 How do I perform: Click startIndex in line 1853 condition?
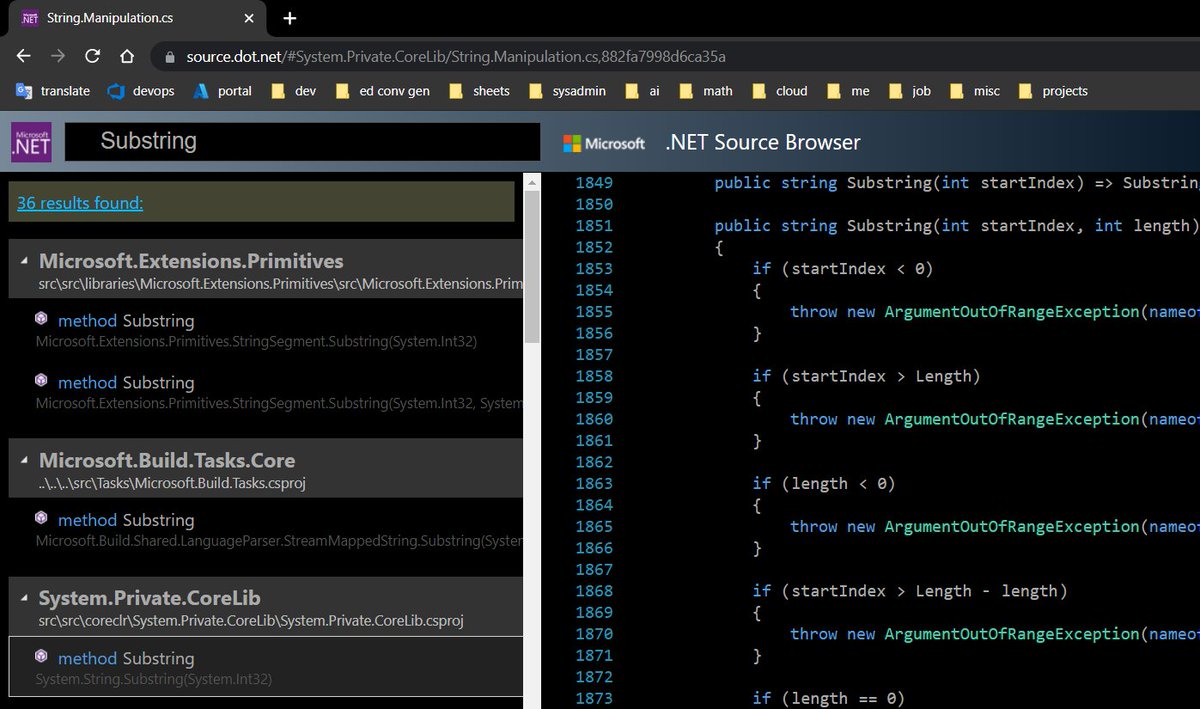[836, 269]
